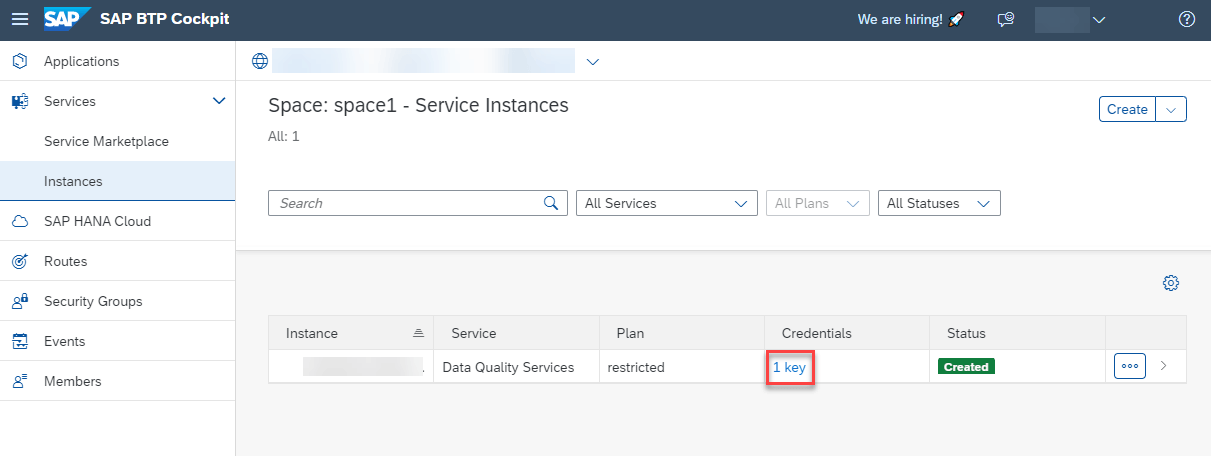Open the Create button dropdown arrow

point(1172,109)
